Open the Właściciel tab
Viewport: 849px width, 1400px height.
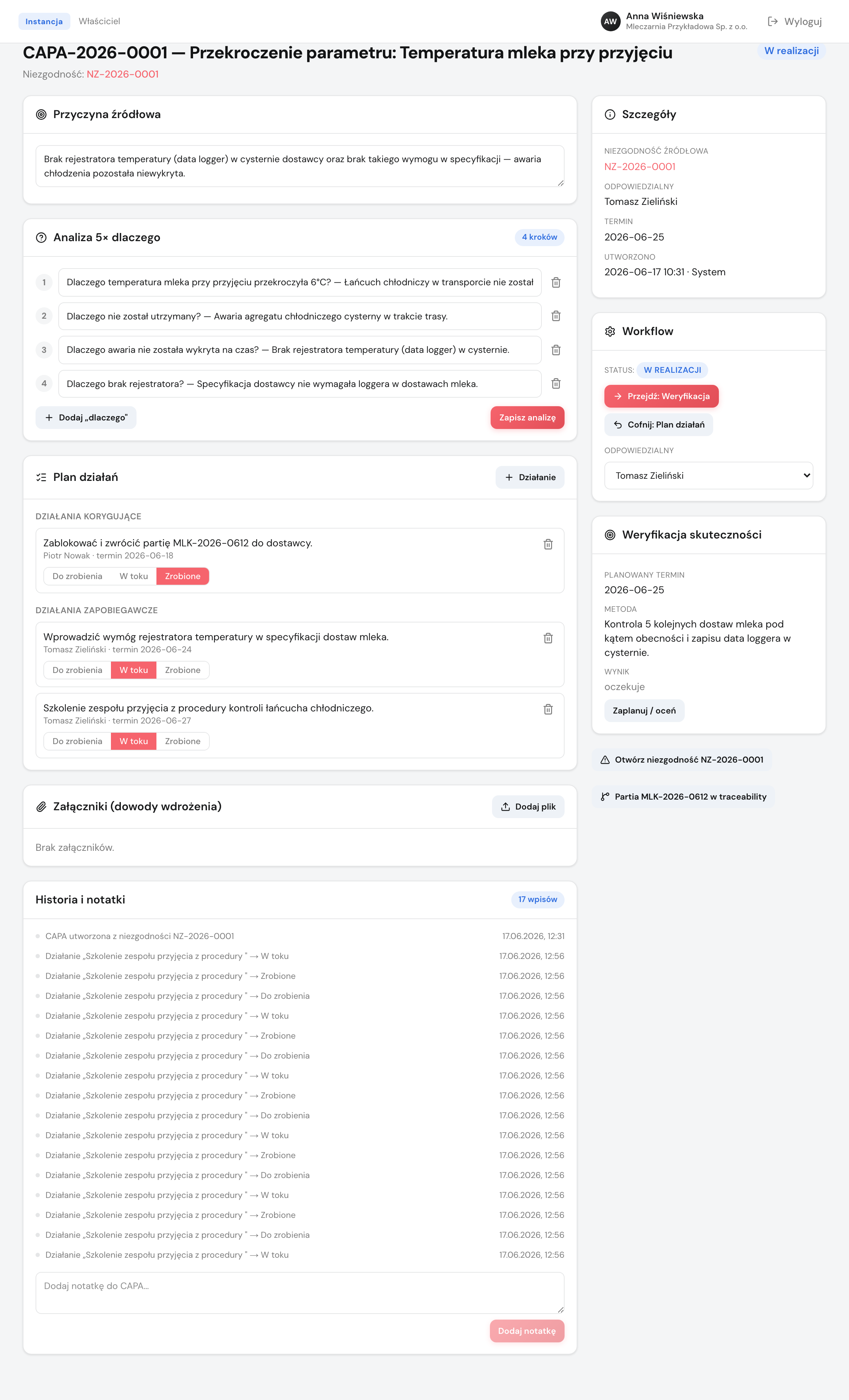point(100,21)
